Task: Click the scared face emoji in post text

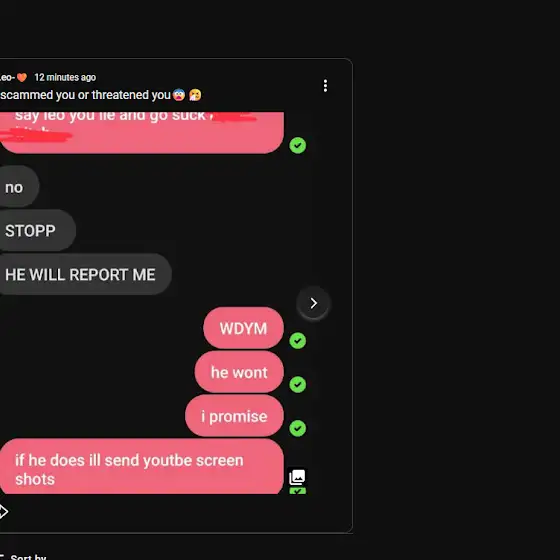Action: pyautogui.click(x=179, y=95)
